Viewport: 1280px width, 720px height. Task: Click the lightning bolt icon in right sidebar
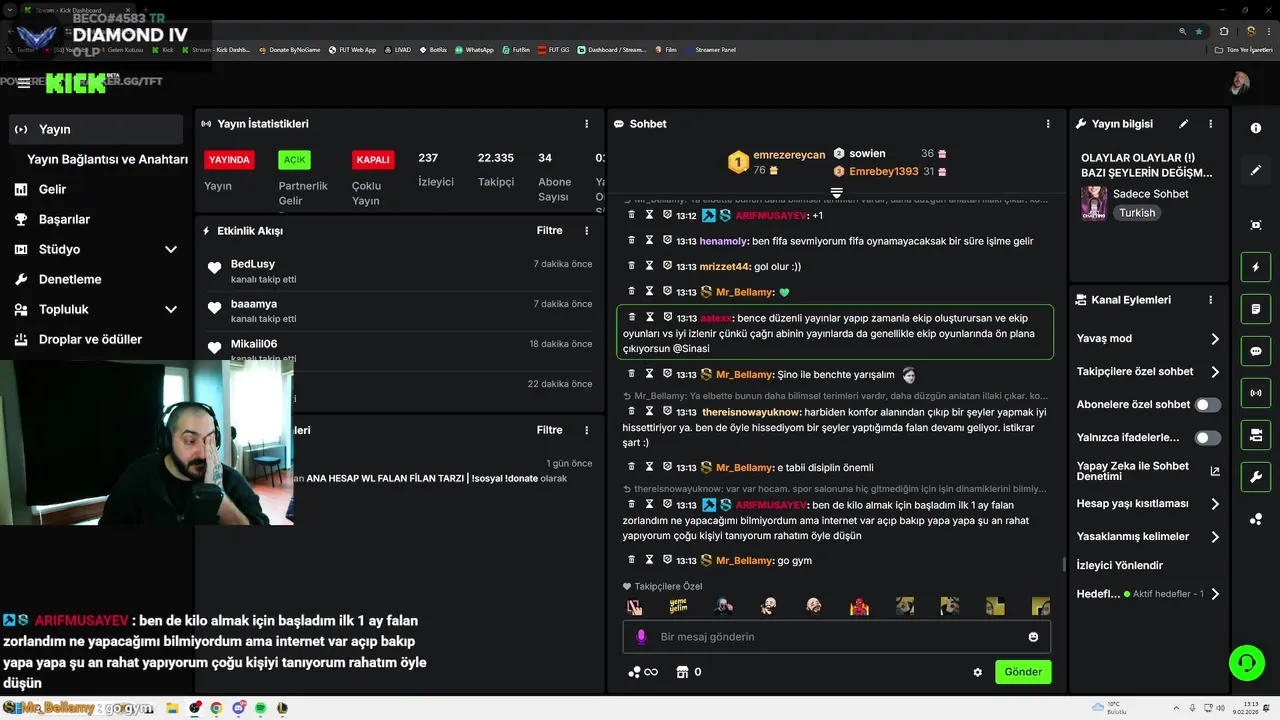click(1256, 267)
